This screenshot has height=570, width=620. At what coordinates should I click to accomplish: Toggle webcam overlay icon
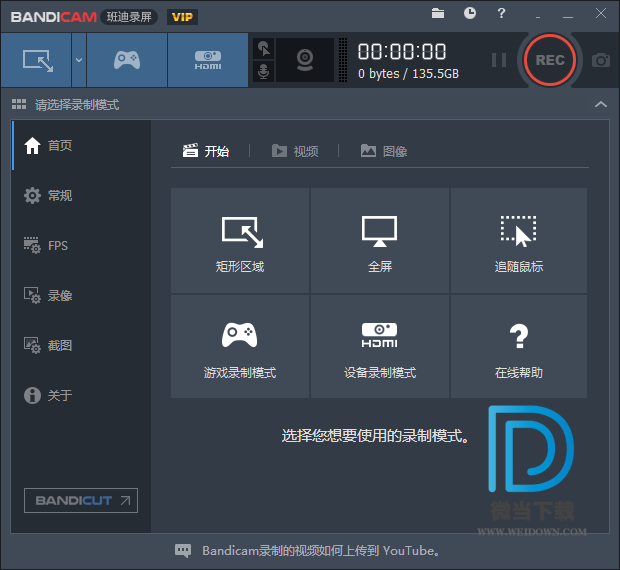(x=305, y=60)
